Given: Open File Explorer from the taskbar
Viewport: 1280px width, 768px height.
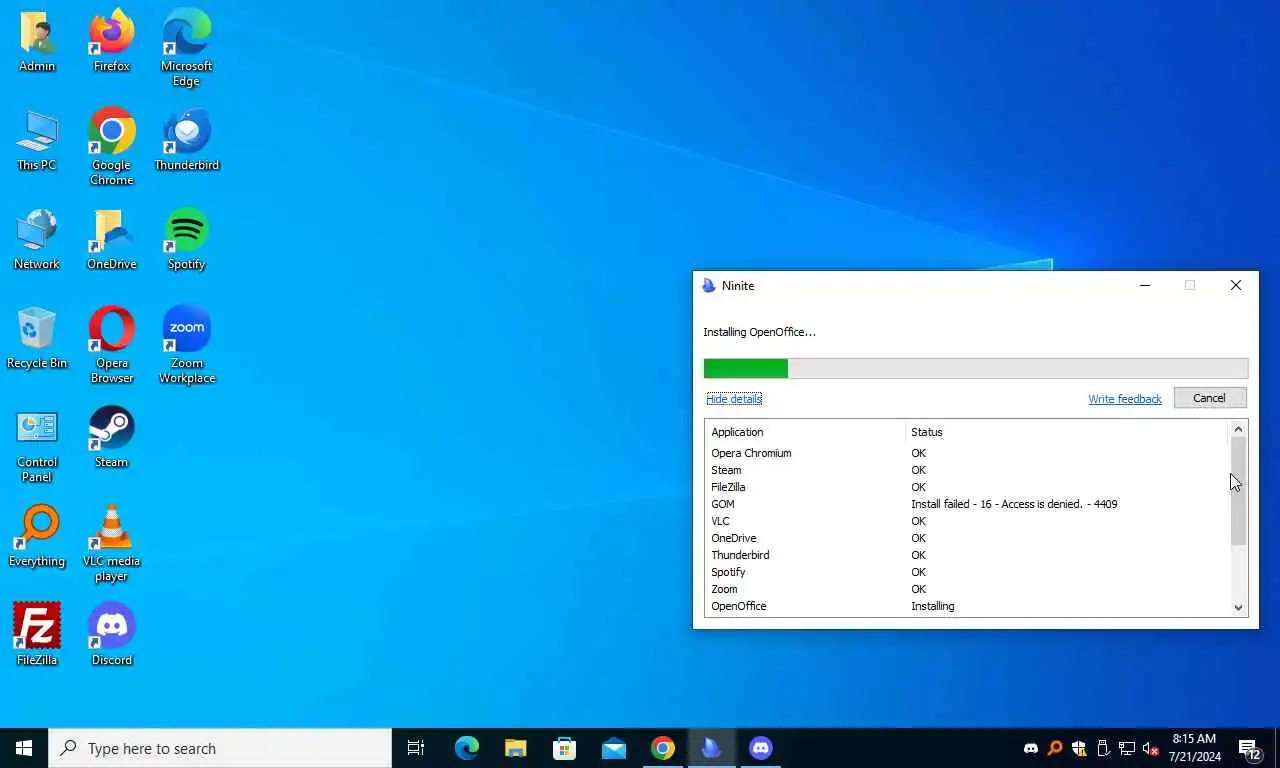Looking at the screenshot, I should pos(515,748).
